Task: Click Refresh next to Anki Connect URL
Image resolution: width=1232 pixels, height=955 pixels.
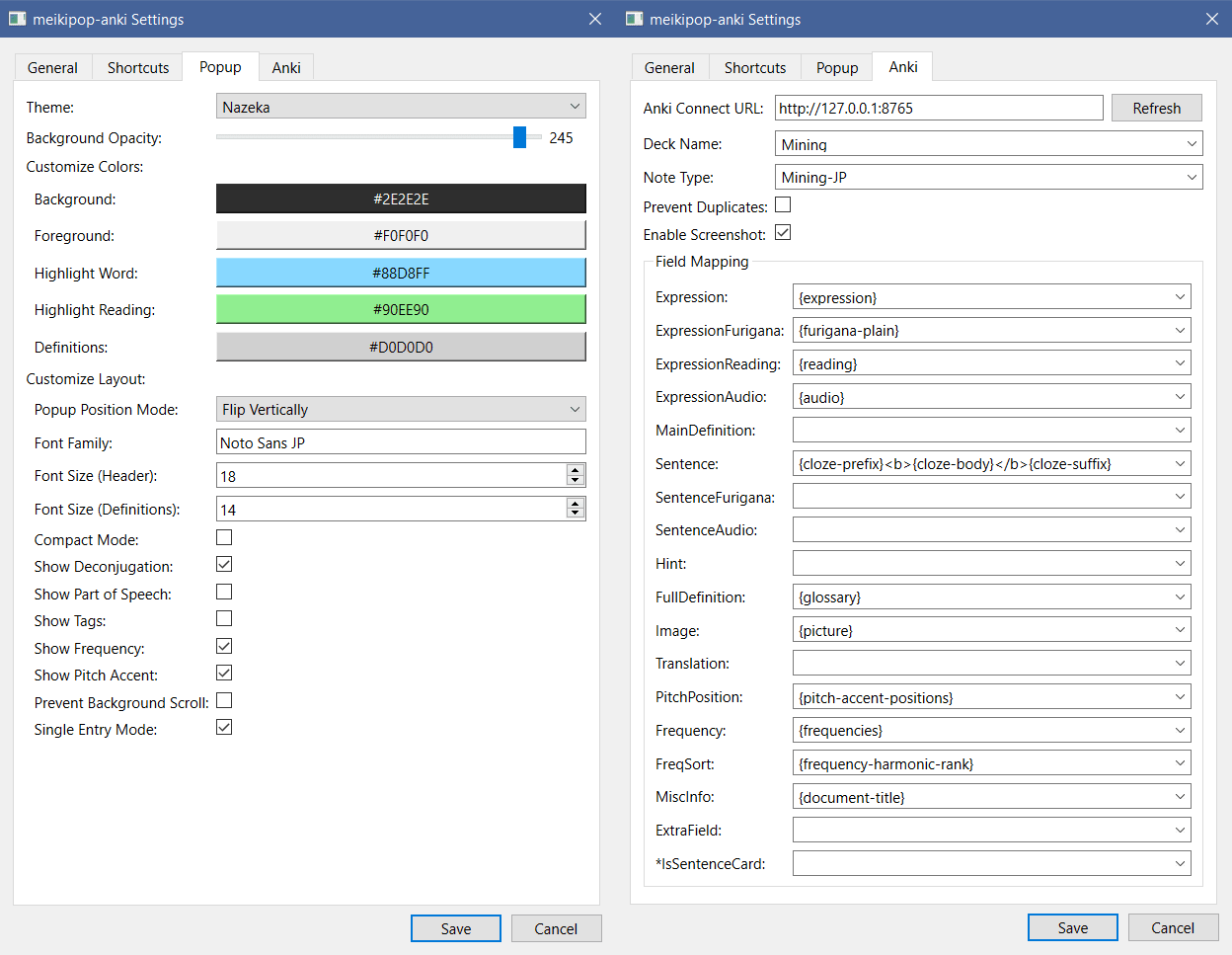Action: pyautogui.click(x=1157, y=108)
